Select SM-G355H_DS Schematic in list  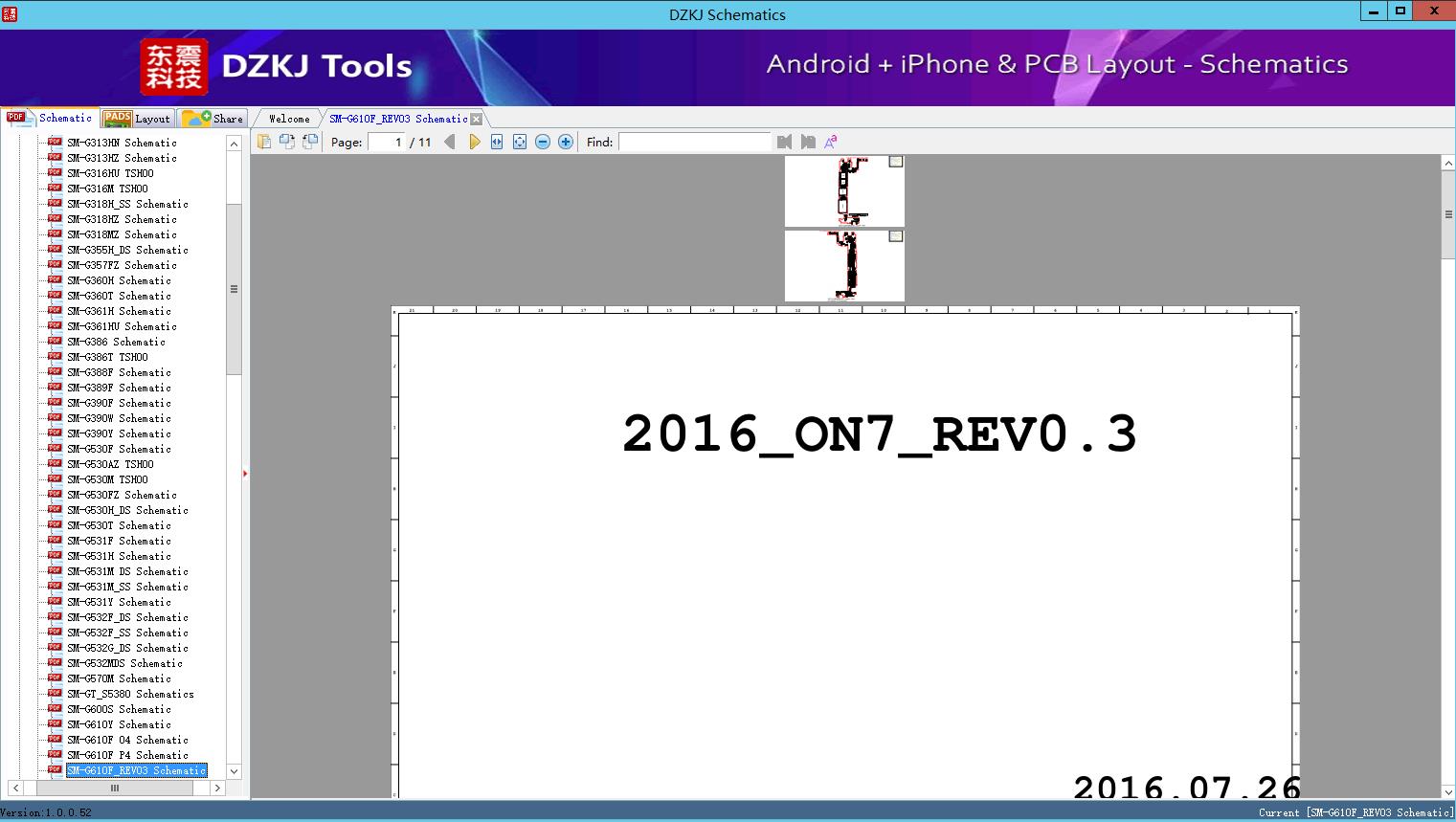tap(127, 250)
